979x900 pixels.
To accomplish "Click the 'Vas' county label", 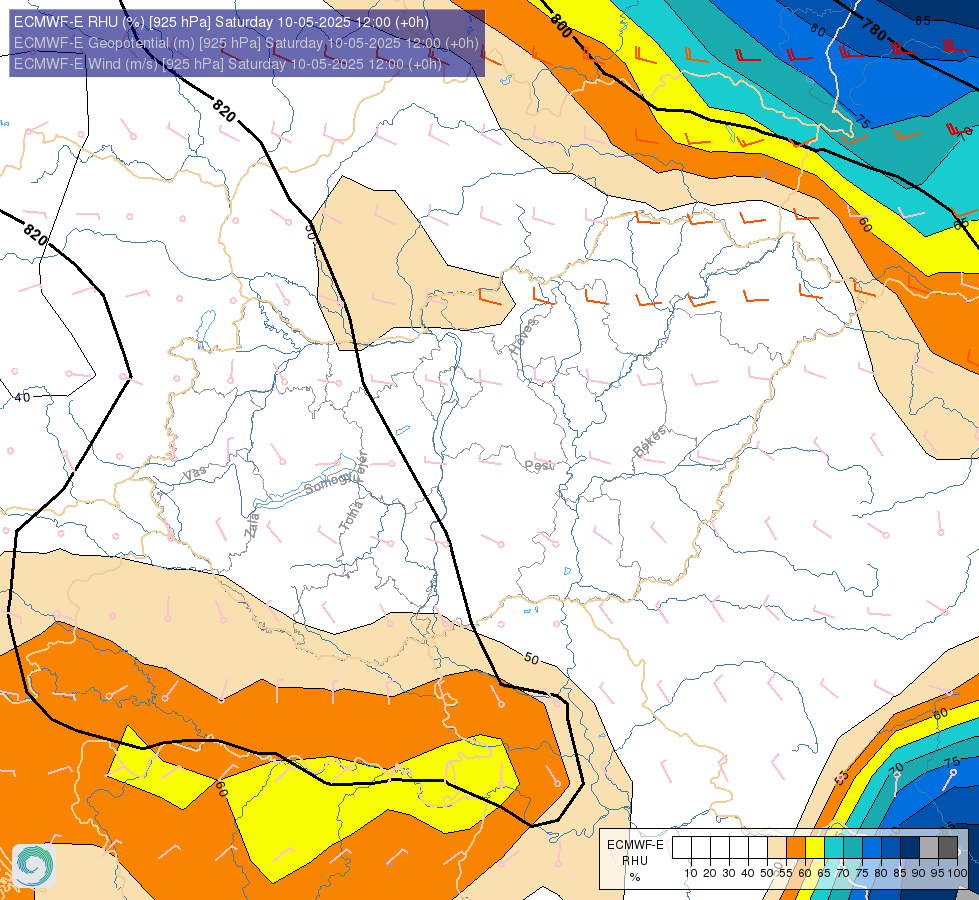I will (194, 473).
